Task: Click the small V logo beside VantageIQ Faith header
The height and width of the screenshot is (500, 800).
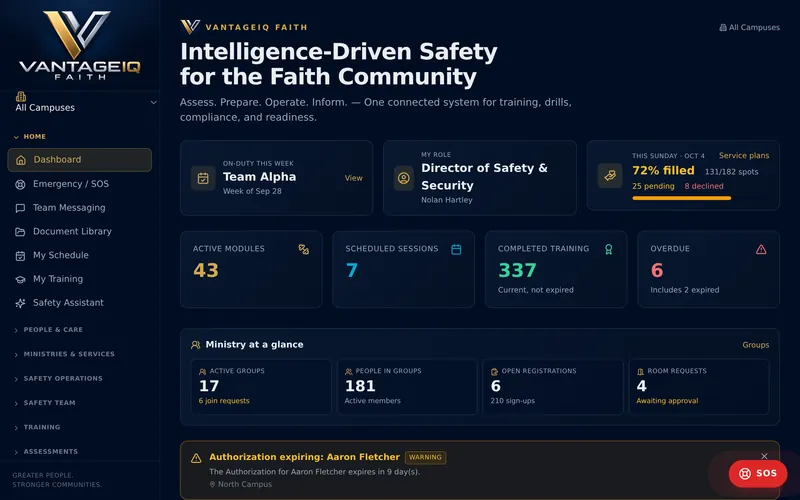Action: click(190, 27)
